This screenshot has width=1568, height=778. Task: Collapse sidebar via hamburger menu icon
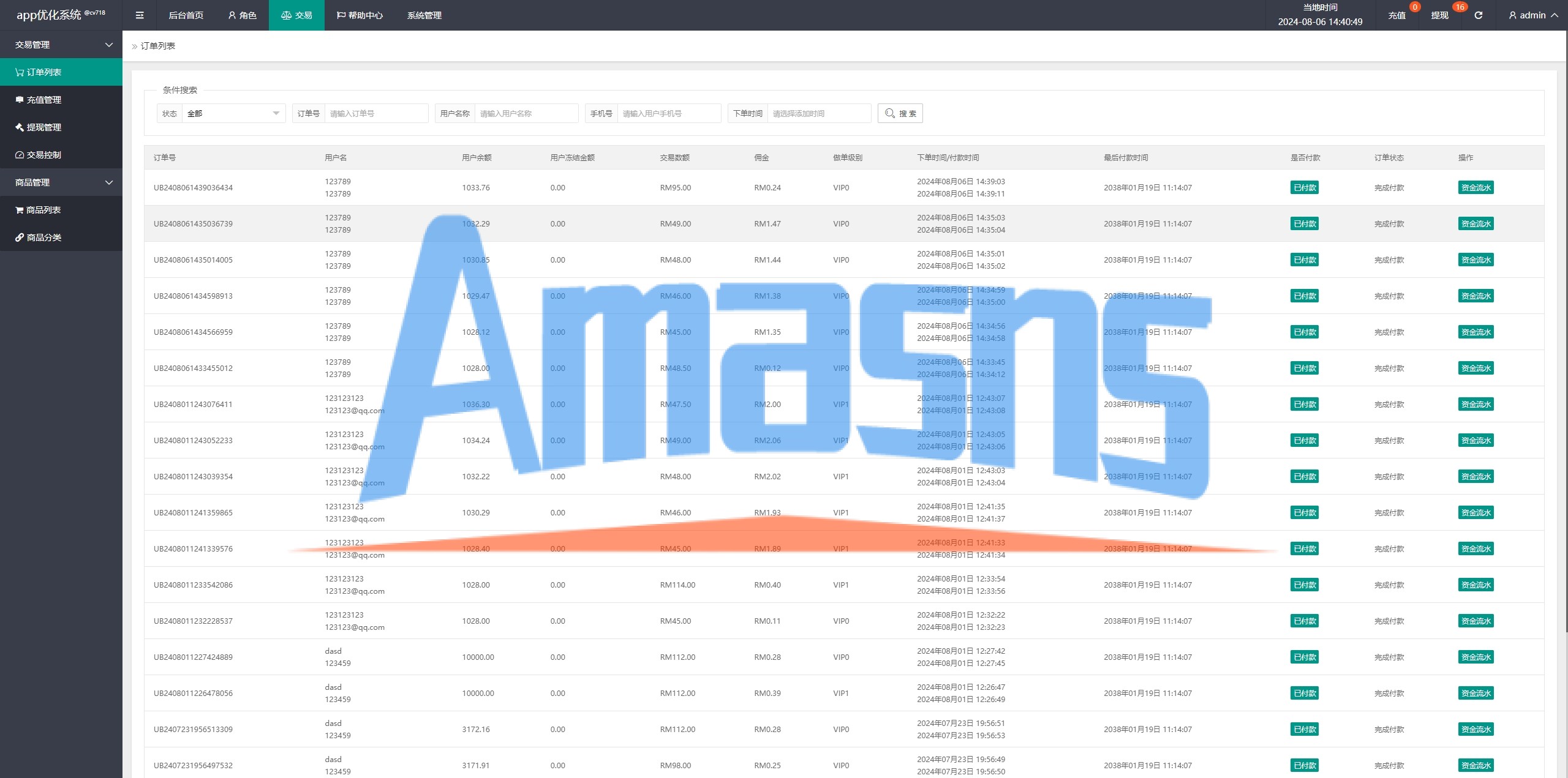[140, 15]
